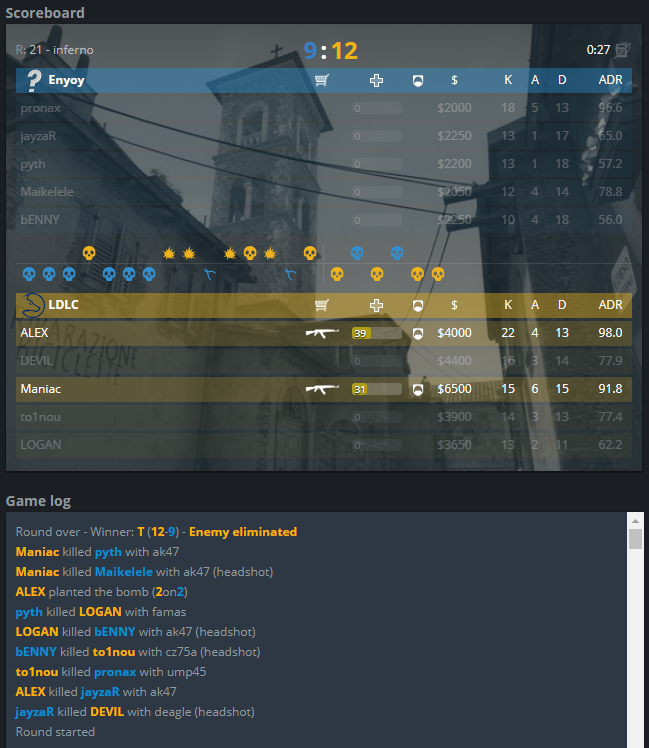649x748 pixels.
Task: Click the Enyoy question-mark team logo
Action: click(x=34, y=80)
